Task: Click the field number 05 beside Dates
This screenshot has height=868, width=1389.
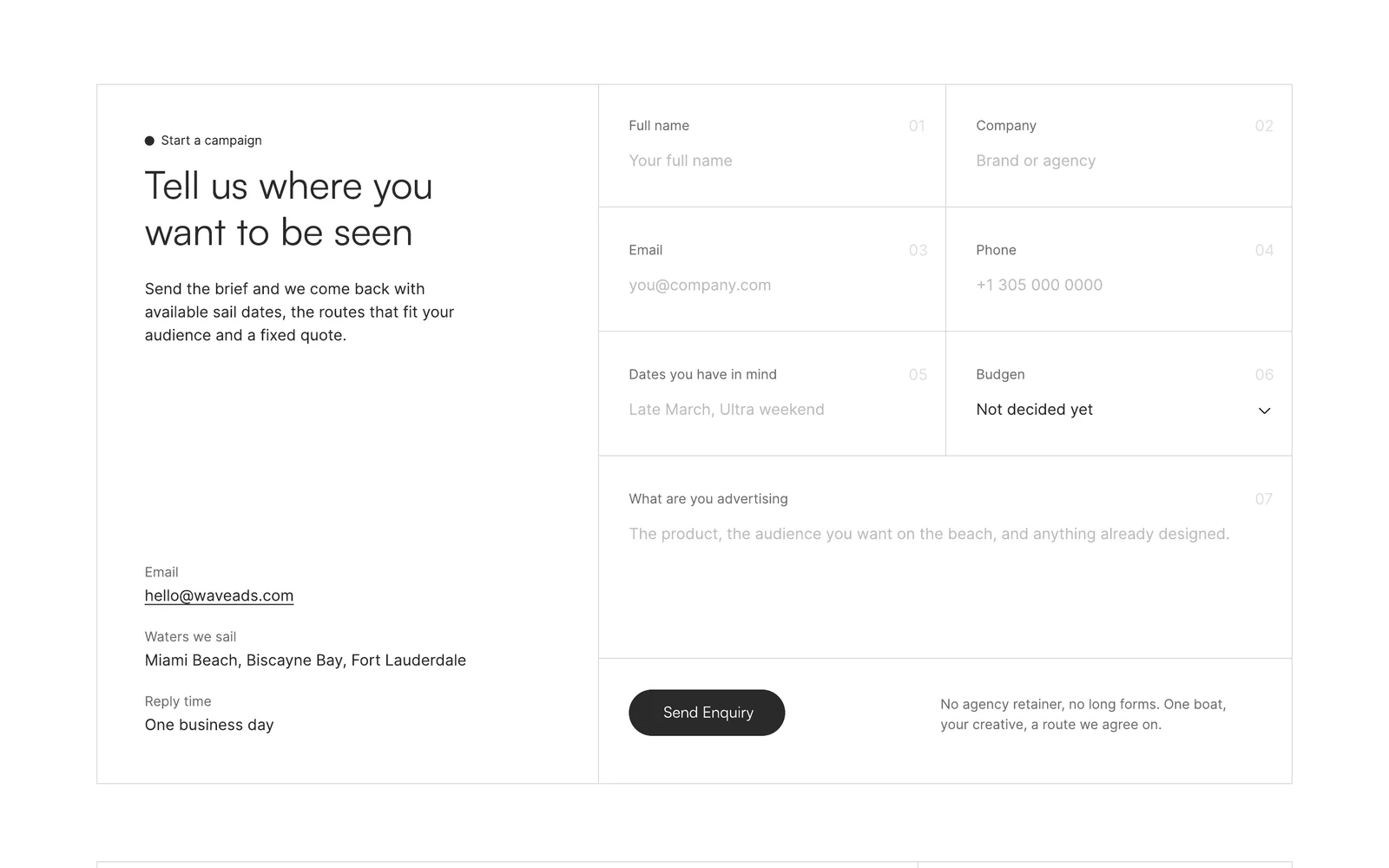Action: pos(918,375)
